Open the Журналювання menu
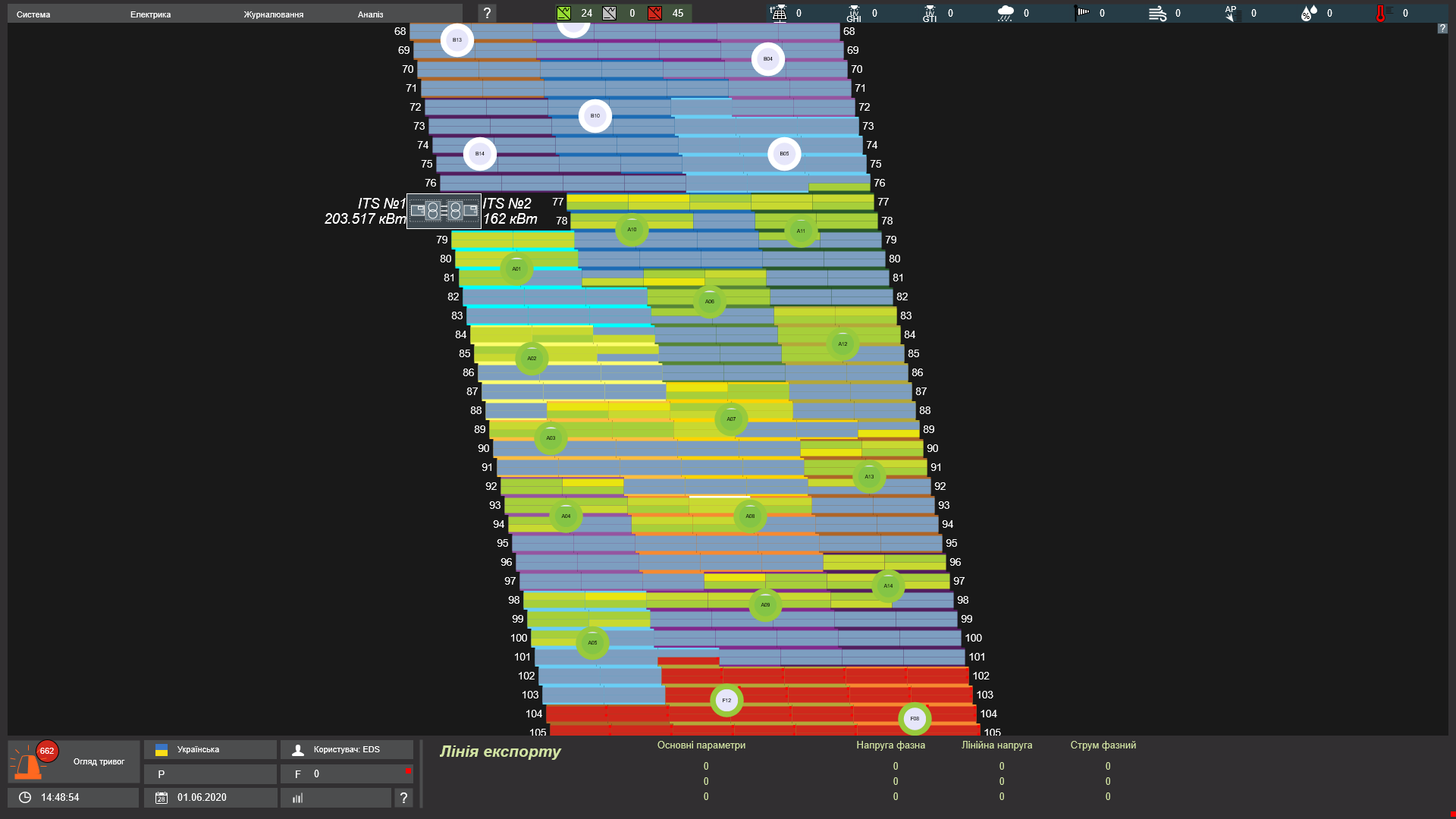The height and width of the screenshot is (819, 1456). click(x=273, y=14)
